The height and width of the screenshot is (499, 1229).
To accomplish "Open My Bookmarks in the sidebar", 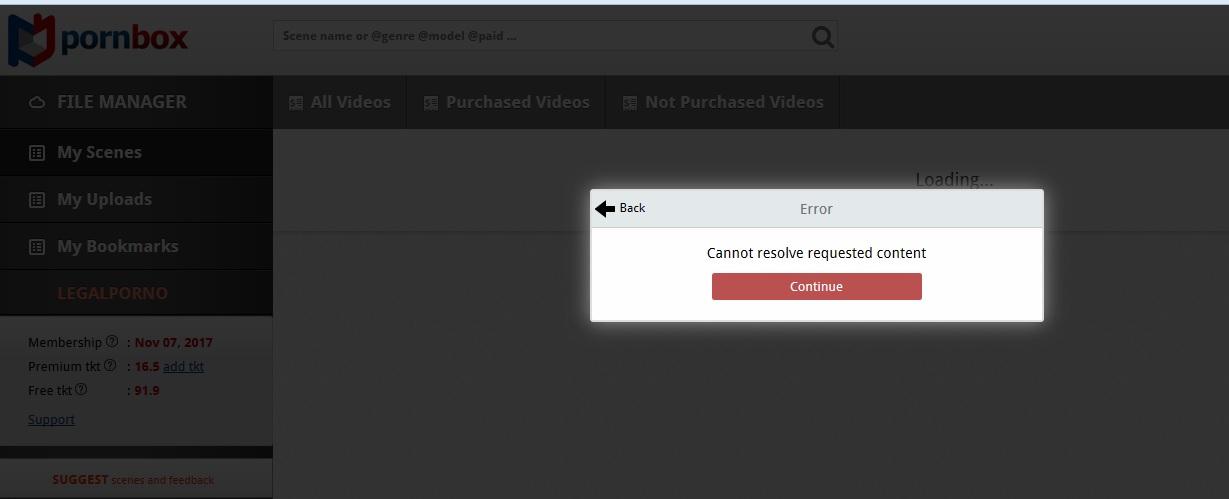I will point(117,247).
